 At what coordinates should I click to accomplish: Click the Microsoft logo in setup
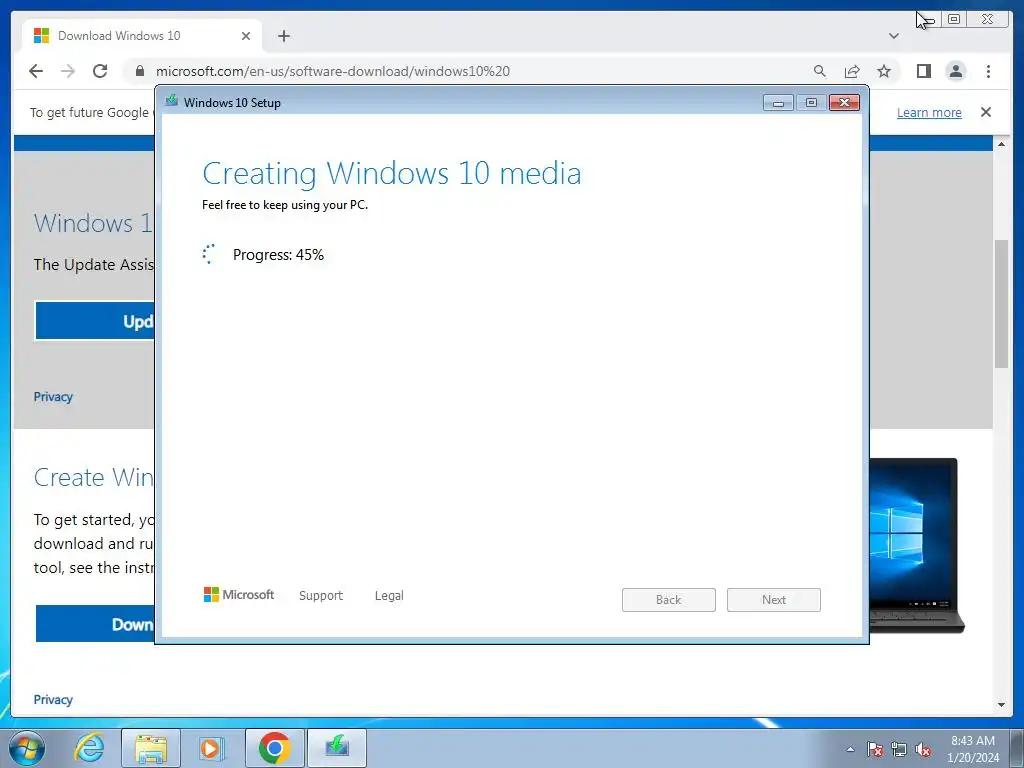239,594
